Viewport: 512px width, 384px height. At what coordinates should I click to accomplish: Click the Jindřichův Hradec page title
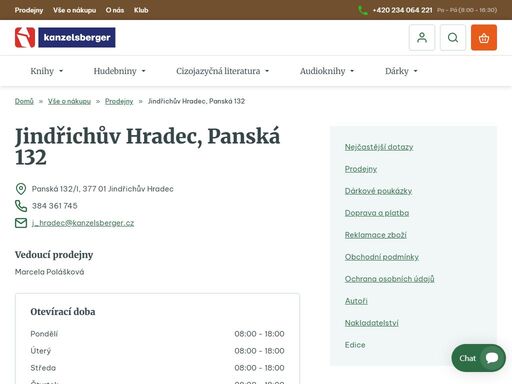(147, 146)
